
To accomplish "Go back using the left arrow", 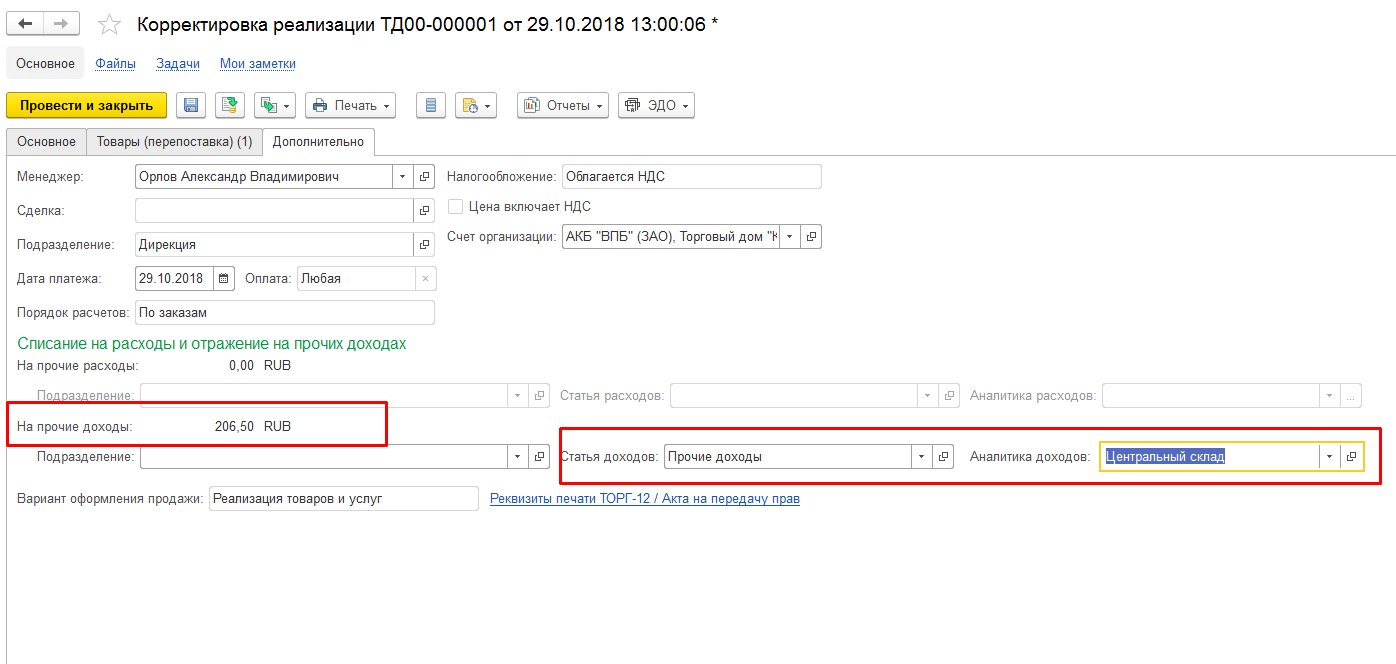I will point(26,24).
